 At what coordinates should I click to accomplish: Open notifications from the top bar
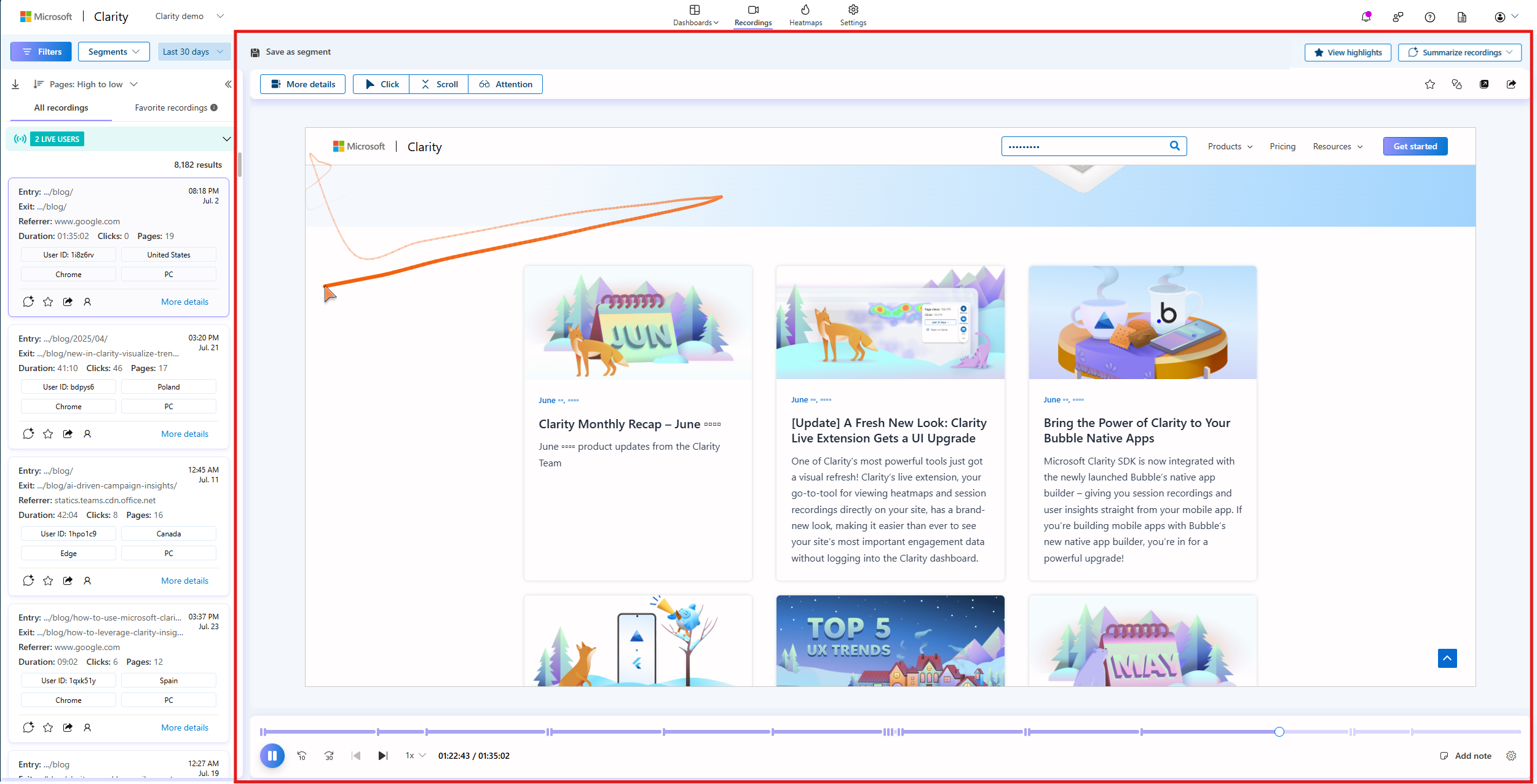point(1366,17)
